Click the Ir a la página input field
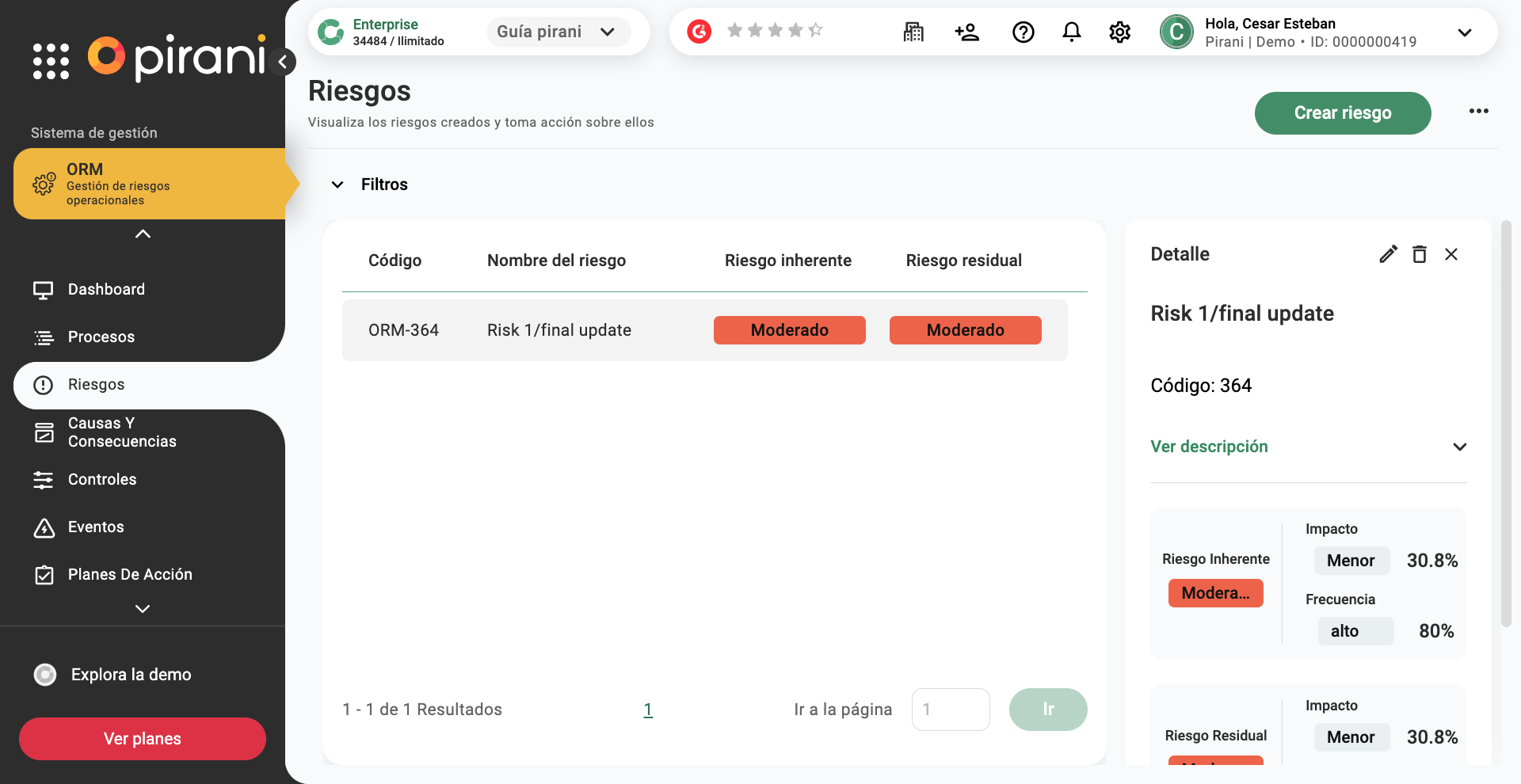Screen dimensions: 1521x784 click(950, 710)
